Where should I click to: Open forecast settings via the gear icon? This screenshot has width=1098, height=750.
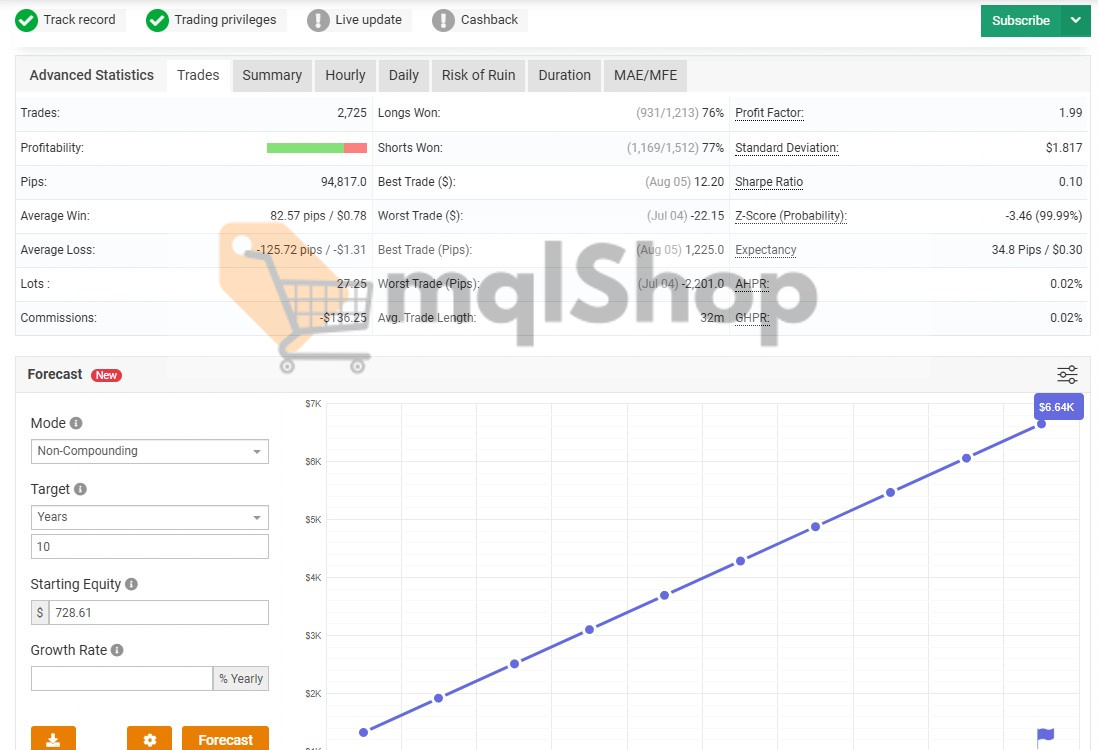[149, 738]
